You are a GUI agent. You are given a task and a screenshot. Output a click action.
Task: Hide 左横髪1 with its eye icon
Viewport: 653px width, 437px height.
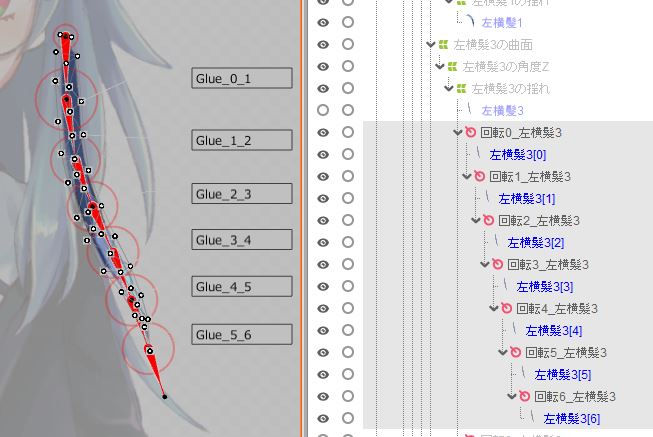(x=323, y=22)
